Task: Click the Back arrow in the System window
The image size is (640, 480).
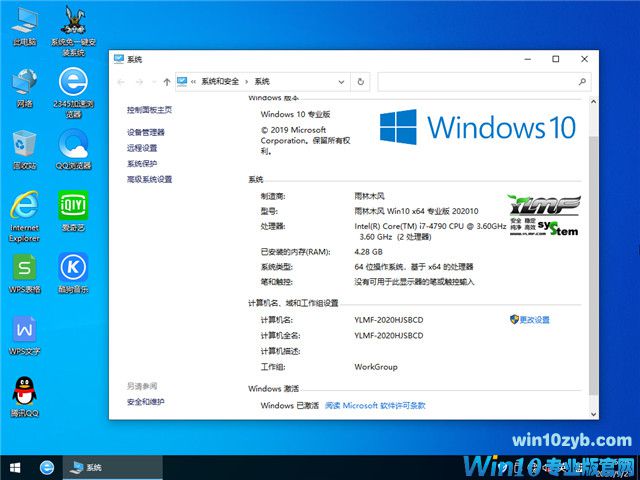Action: (x=121, y=82)
